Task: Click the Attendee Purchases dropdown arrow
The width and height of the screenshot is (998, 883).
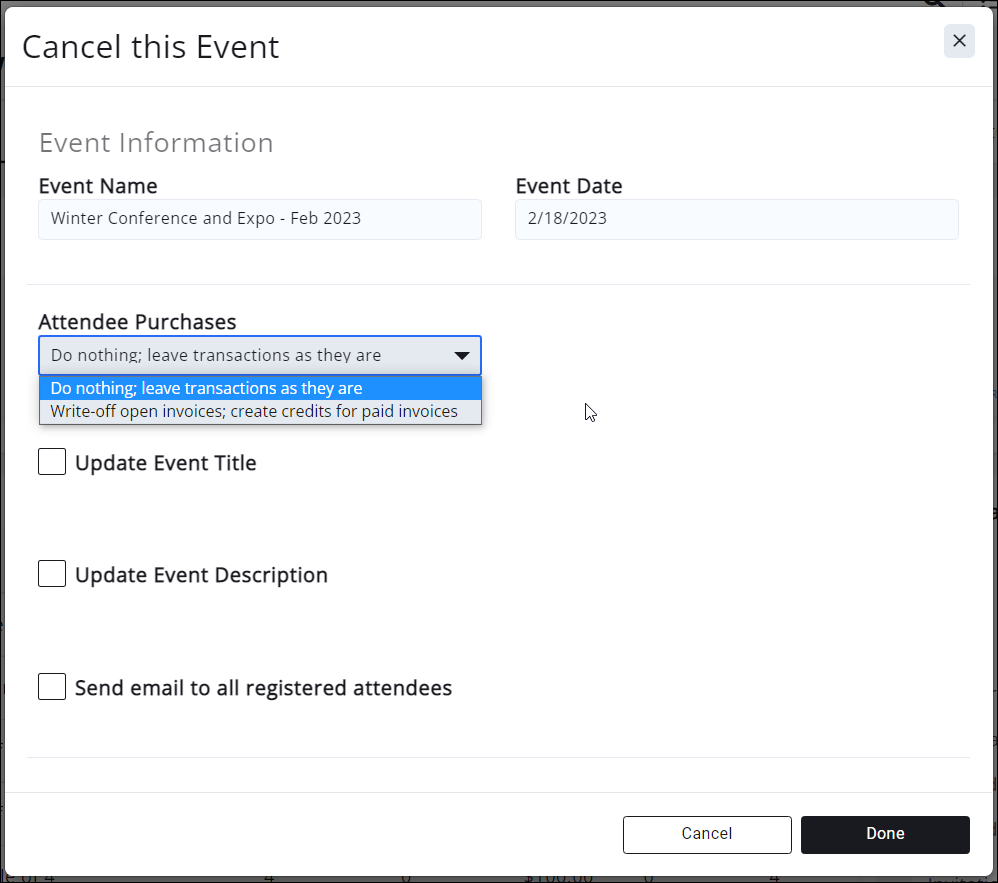Action: click(x=462, y=355)
